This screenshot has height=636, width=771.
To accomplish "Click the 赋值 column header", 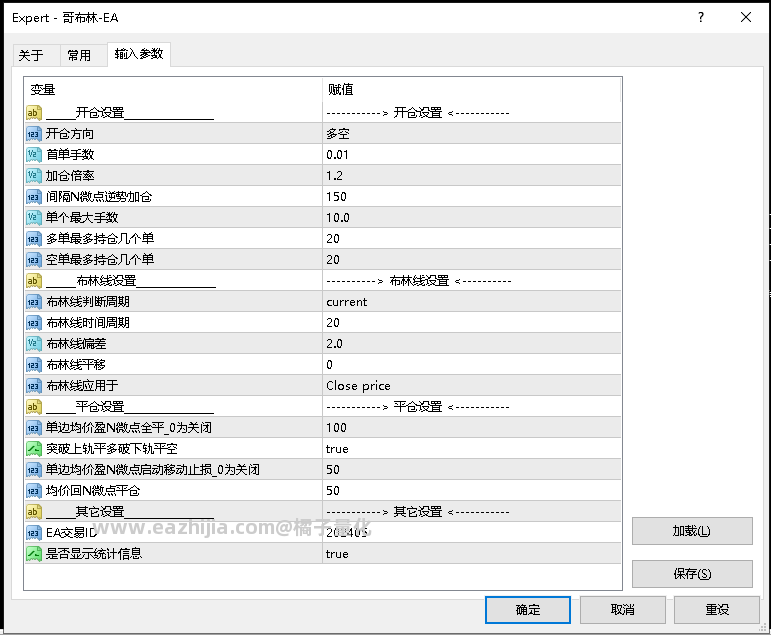I will tap(472, 90).
